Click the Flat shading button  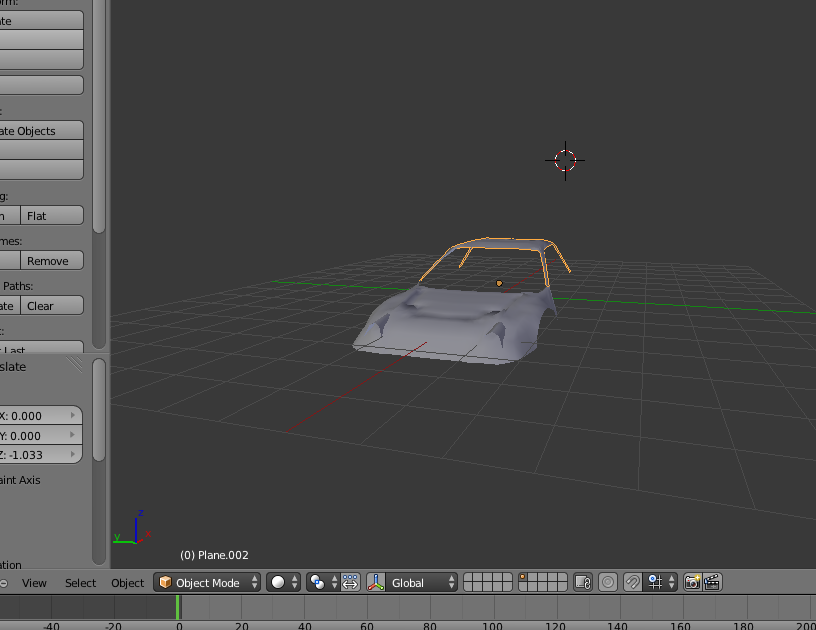point(52,215)
